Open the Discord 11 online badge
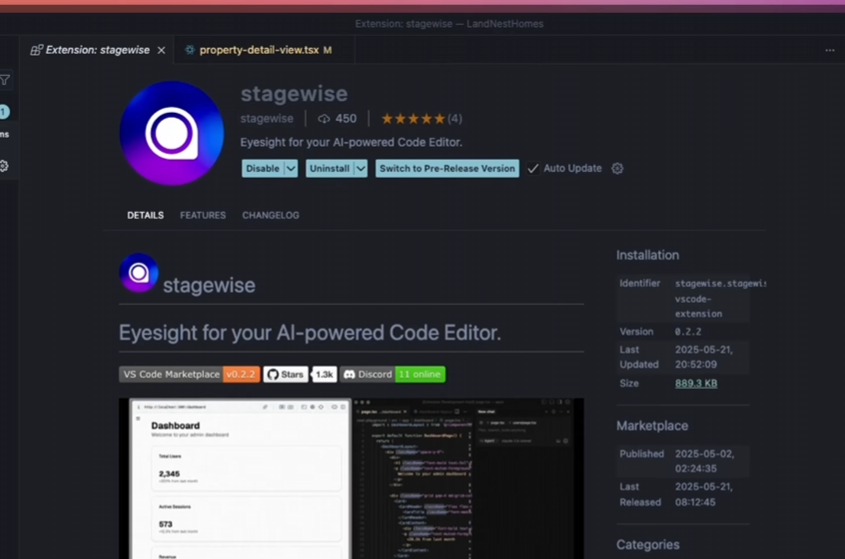845x559 pixels. 392,374
